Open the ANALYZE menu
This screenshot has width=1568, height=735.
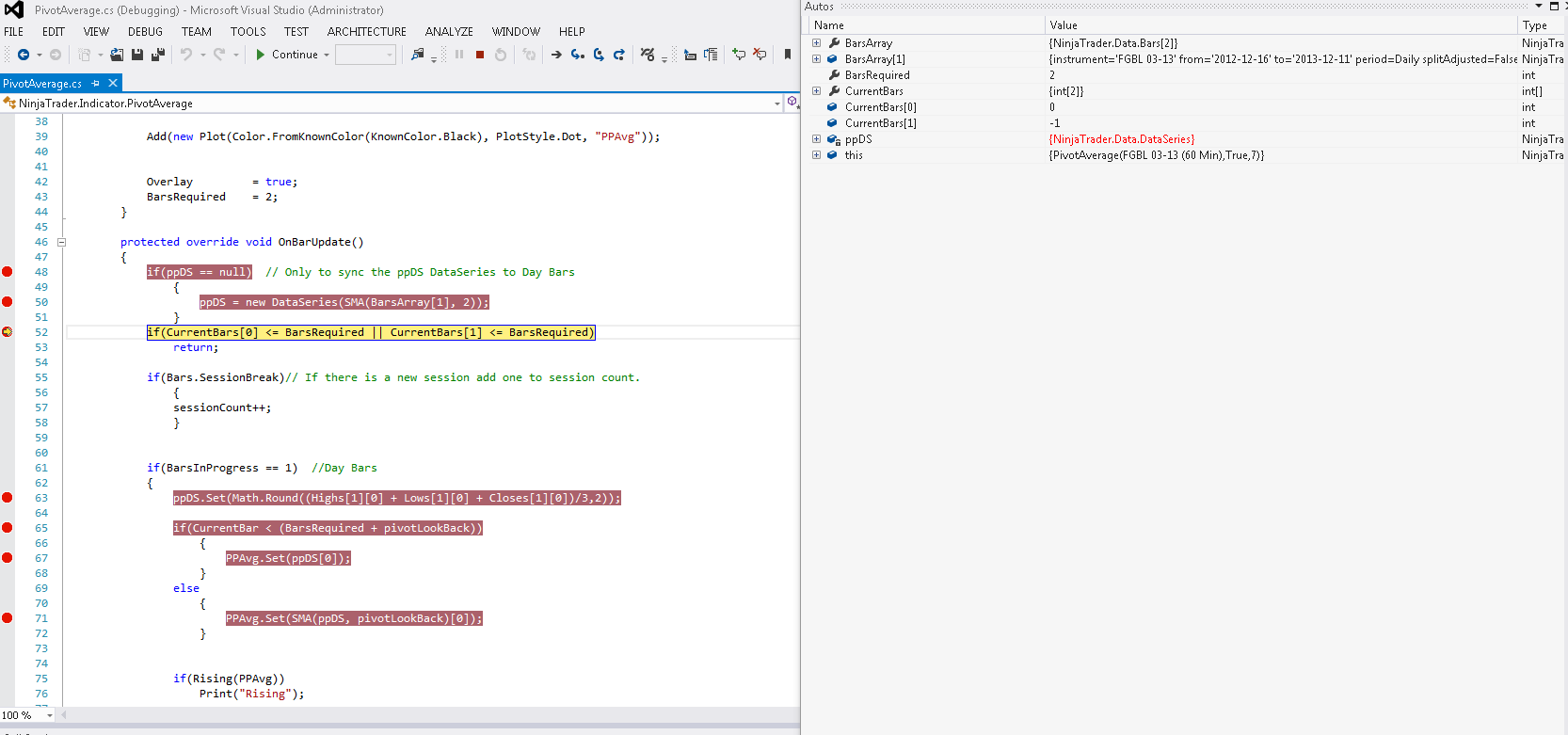[x=449, y=31]
